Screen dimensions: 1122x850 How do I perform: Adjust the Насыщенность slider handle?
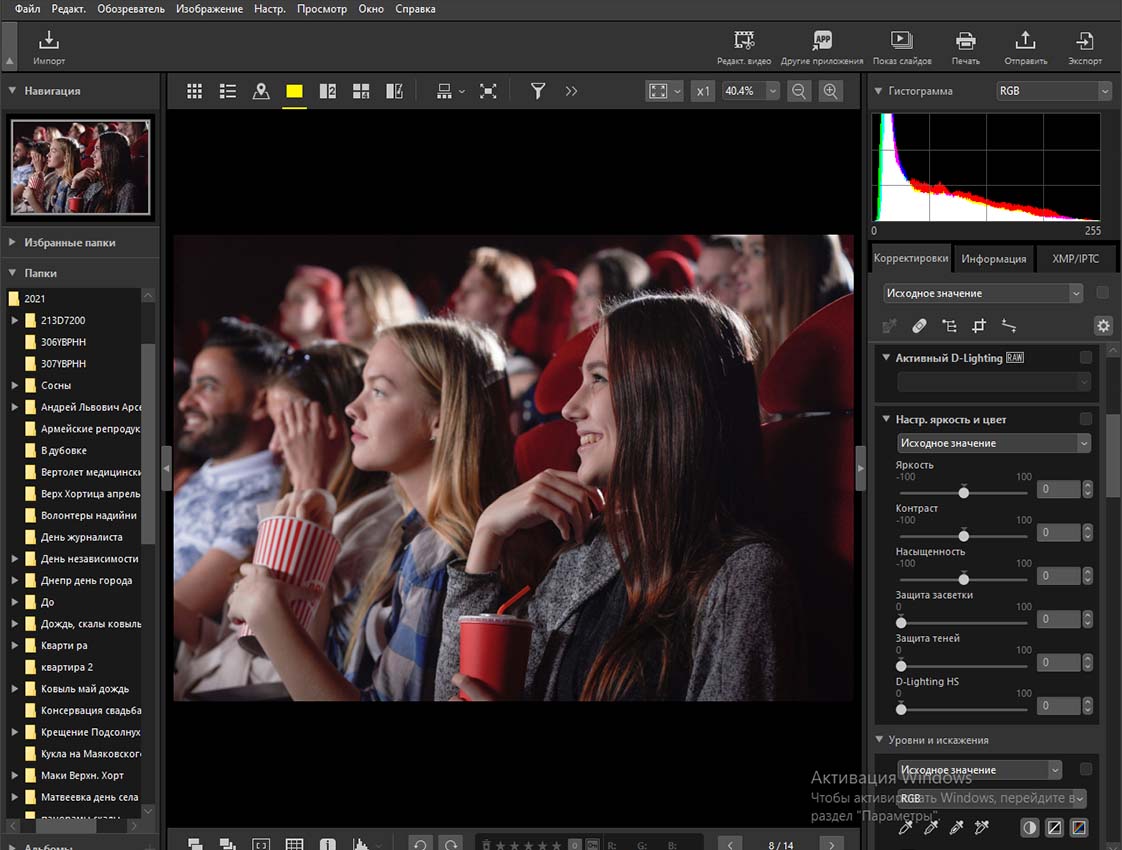click(963, 579)
